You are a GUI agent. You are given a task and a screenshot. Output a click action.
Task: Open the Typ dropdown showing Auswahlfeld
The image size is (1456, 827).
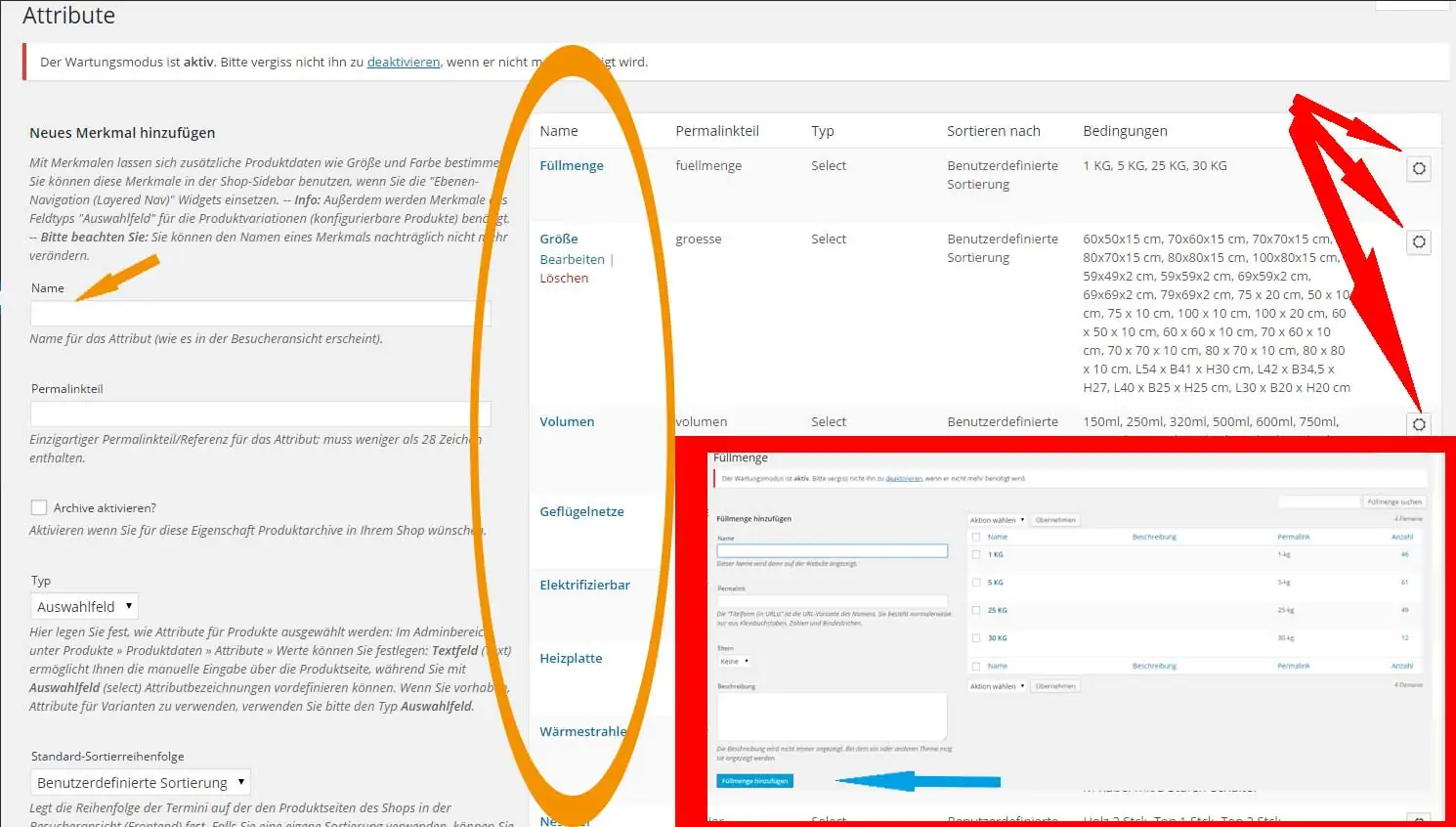click(84, 606)
